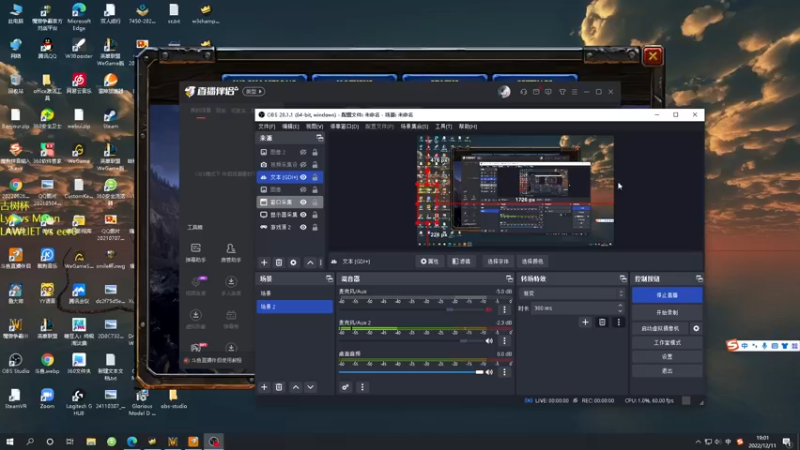Add a new source with the plus icon in Sources

[264, 262]
